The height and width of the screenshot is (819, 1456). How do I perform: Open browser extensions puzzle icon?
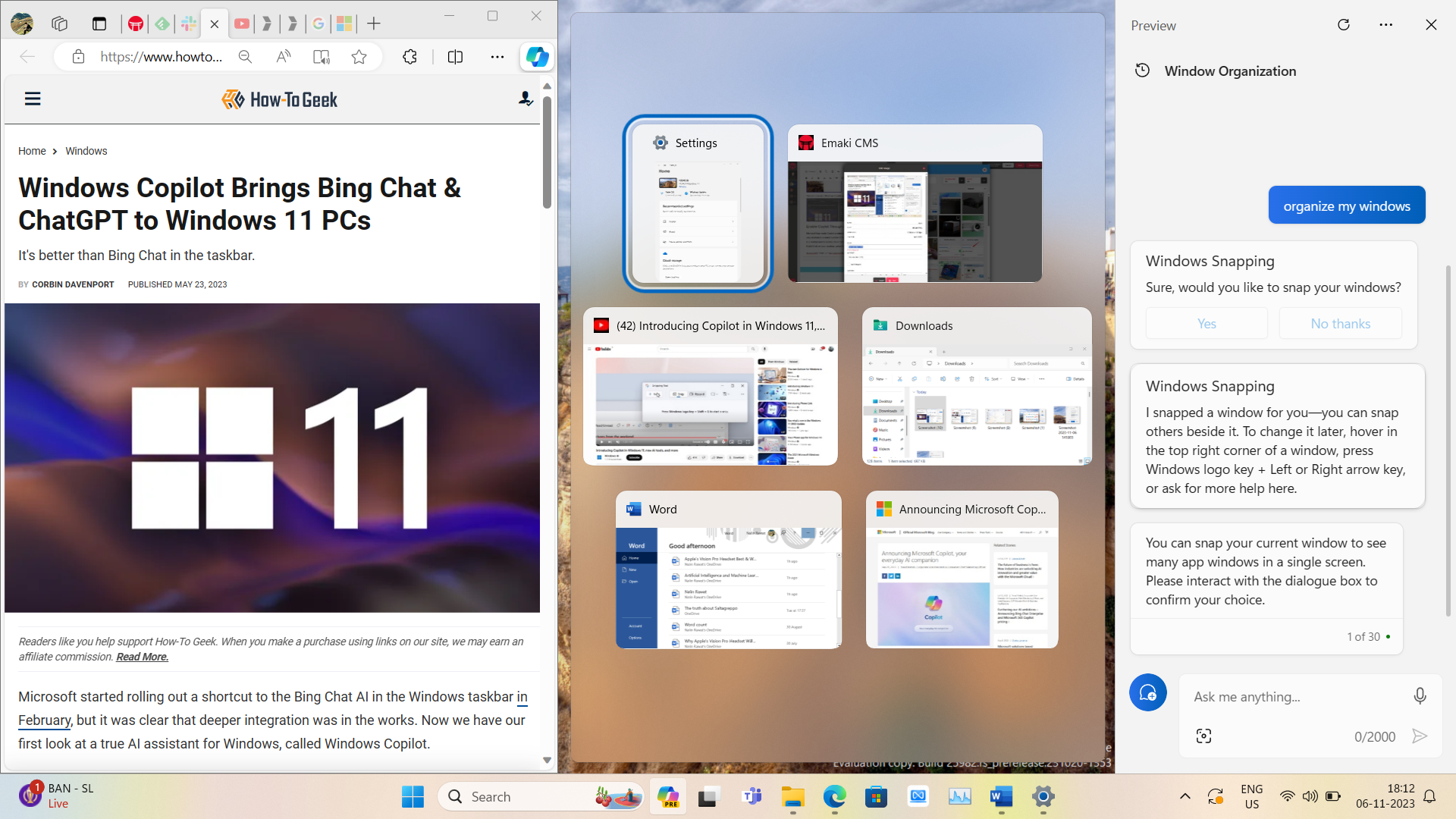coord(409,57)
